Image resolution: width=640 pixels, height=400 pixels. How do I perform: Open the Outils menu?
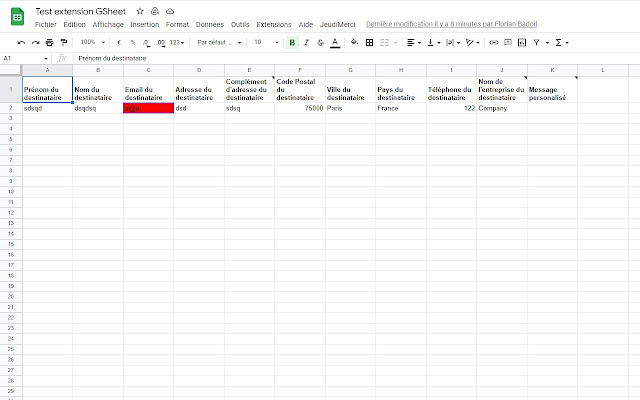click(240, 24)
